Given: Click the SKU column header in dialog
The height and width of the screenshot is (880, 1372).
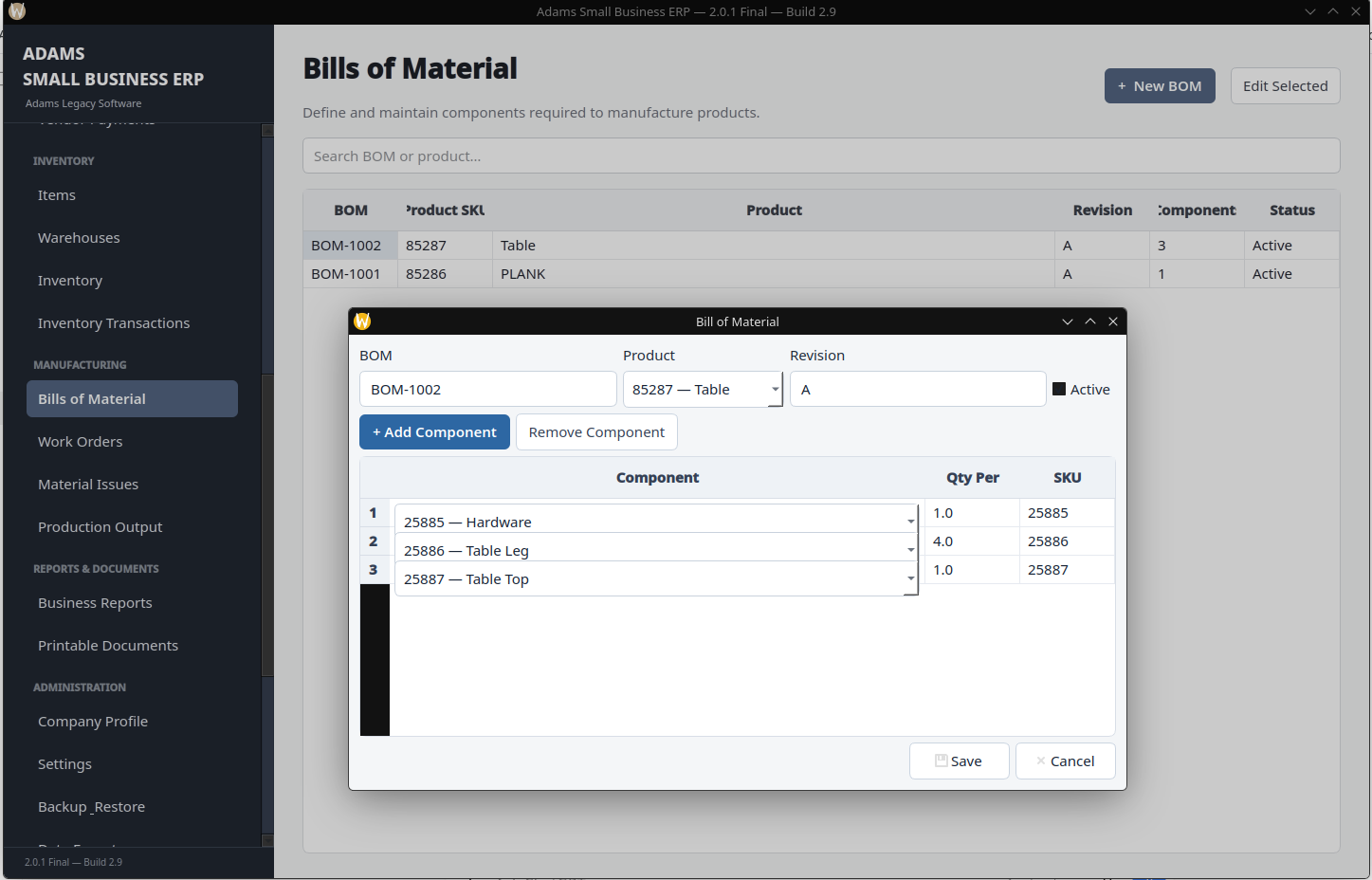Looking at the screenshot, I should point(1067,478).
